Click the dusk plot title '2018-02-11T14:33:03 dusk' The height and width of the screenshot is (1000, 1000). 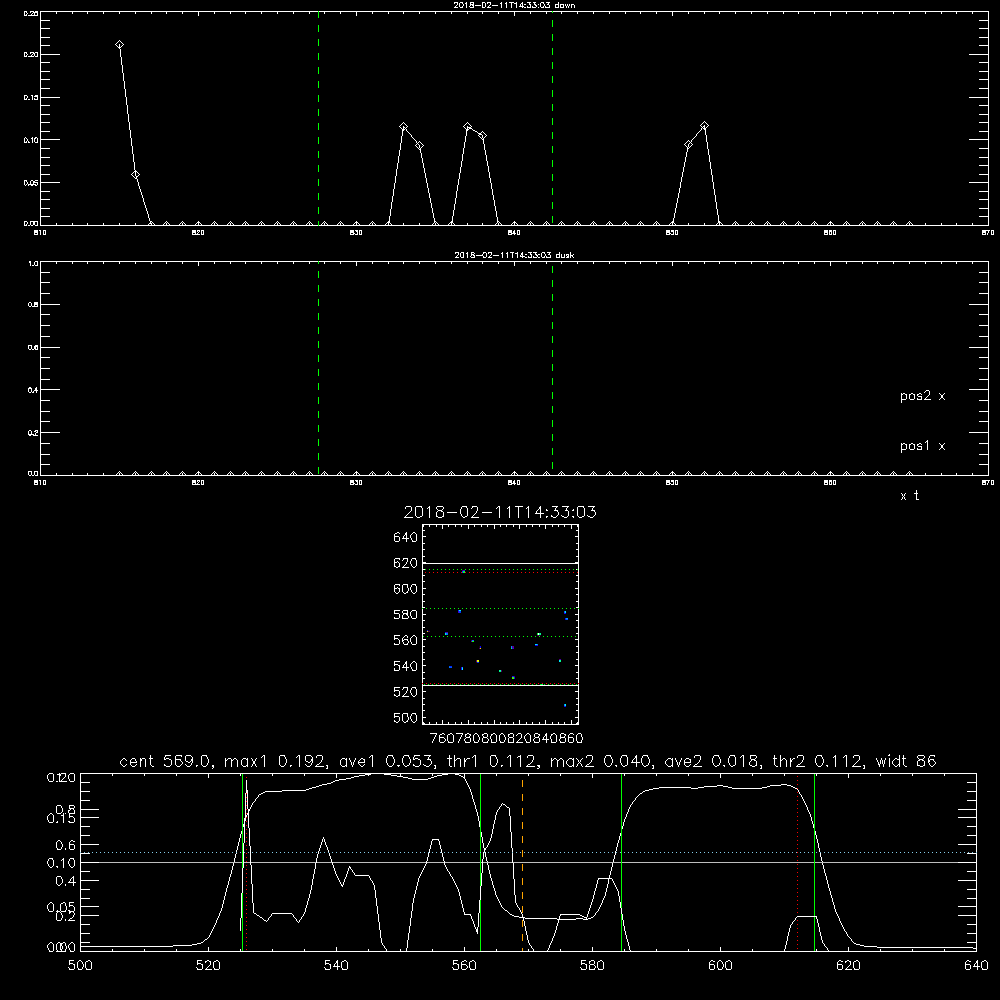click(514, 255)
